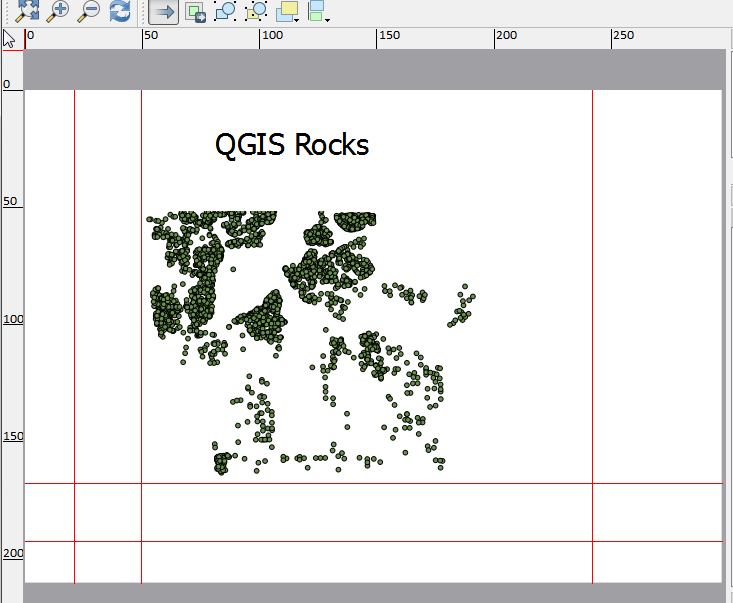Click the 100 mark on vertical ruler
Viewport: 733px width, 603px height.
tap(12, 319)
